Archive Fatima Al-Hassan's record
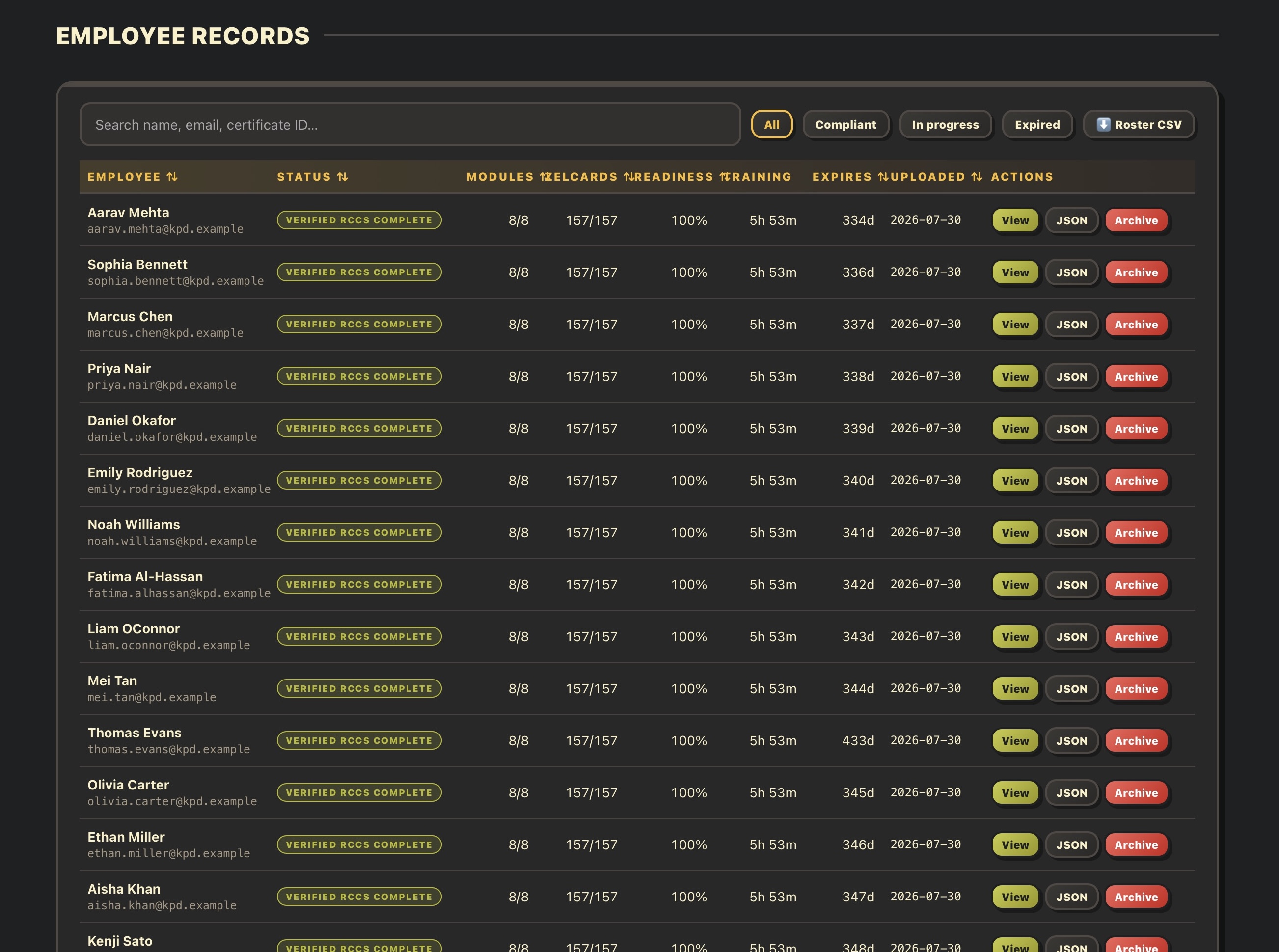1279x952 pixels. pyautogui.click(x=1136, y=585)
